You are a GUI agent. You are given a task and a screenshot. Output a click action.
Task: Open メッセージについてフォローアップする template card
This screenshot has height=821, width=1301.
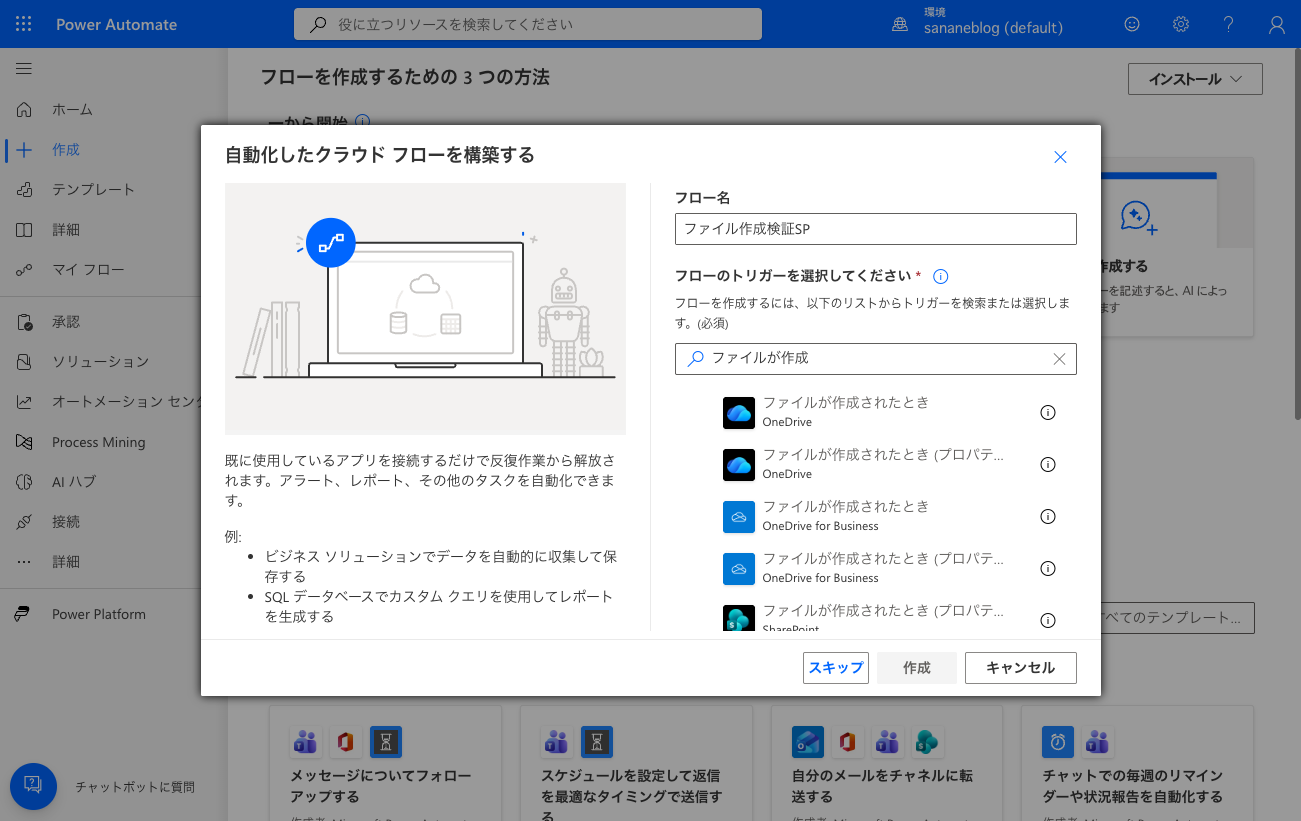[385, 764]
